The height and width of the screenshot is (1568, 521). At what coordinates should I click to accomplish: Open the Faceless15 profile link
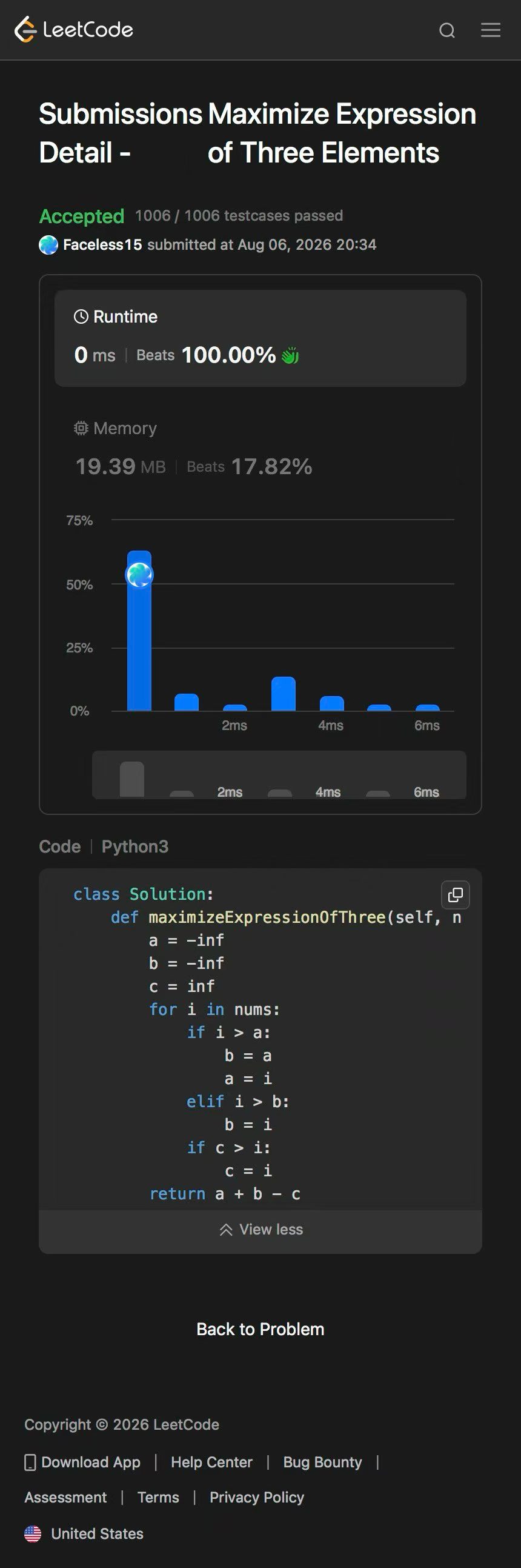tap(102, 245)
